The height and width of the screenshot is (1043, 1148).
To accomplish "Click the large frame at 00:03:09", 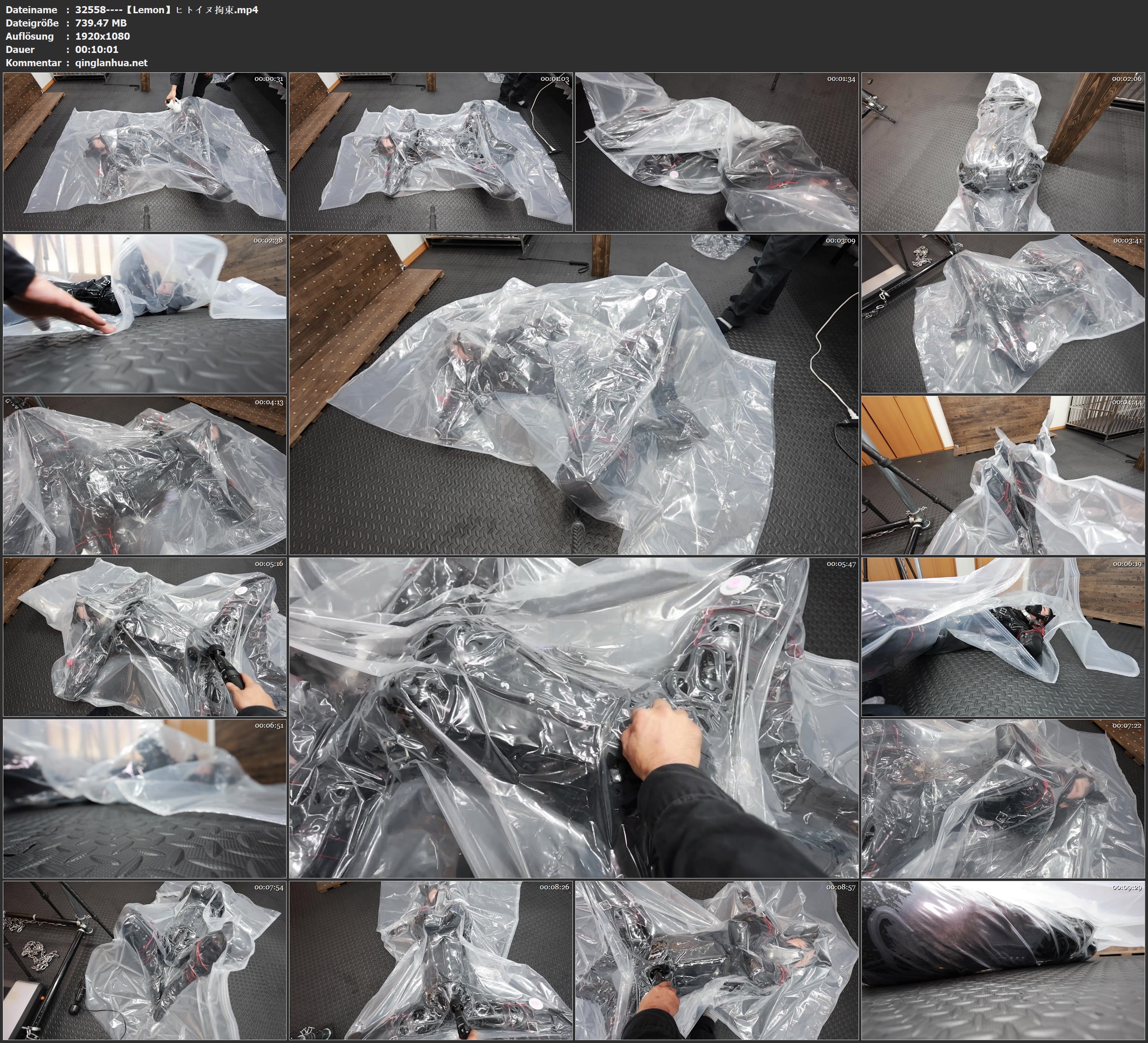I will click(573, 394).
